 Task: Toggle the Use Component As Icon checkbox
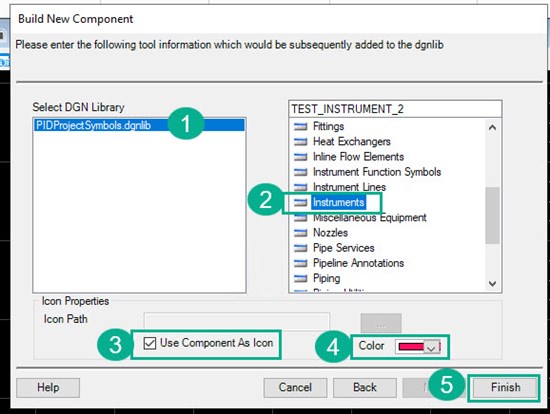(x=150, y=343)
